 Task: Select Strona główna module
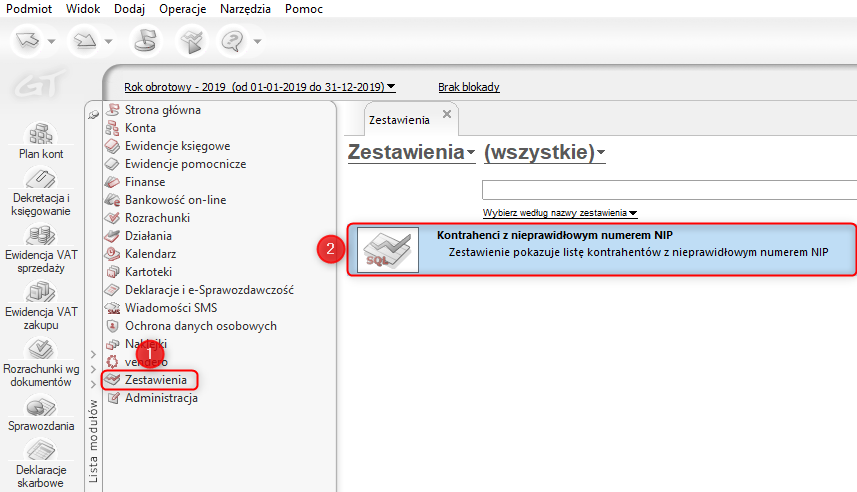(x=162, y=110)
